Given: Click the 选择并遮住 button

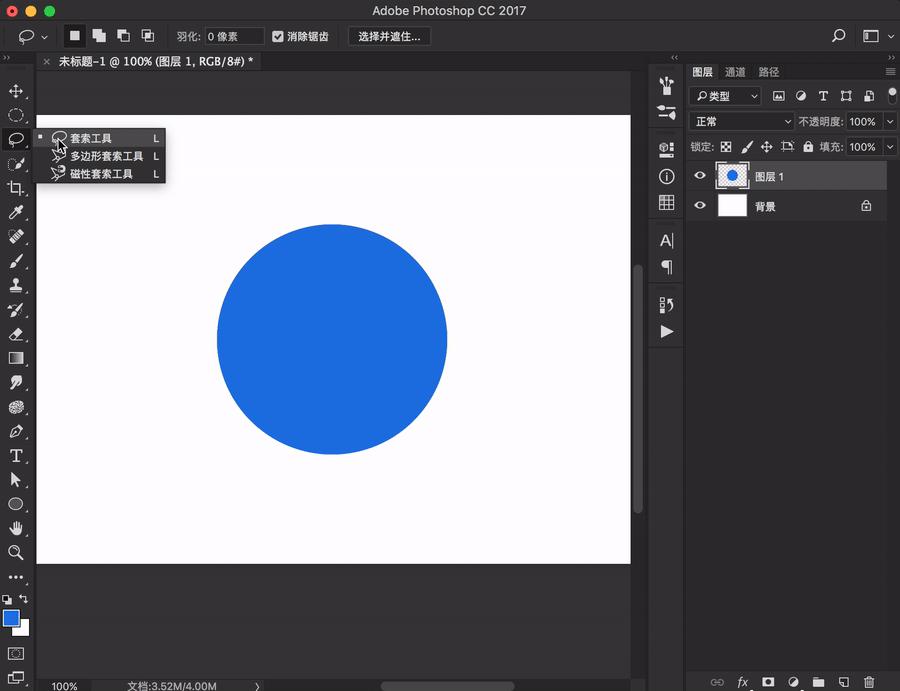Looking at the screenshot, I should (389, 36).
